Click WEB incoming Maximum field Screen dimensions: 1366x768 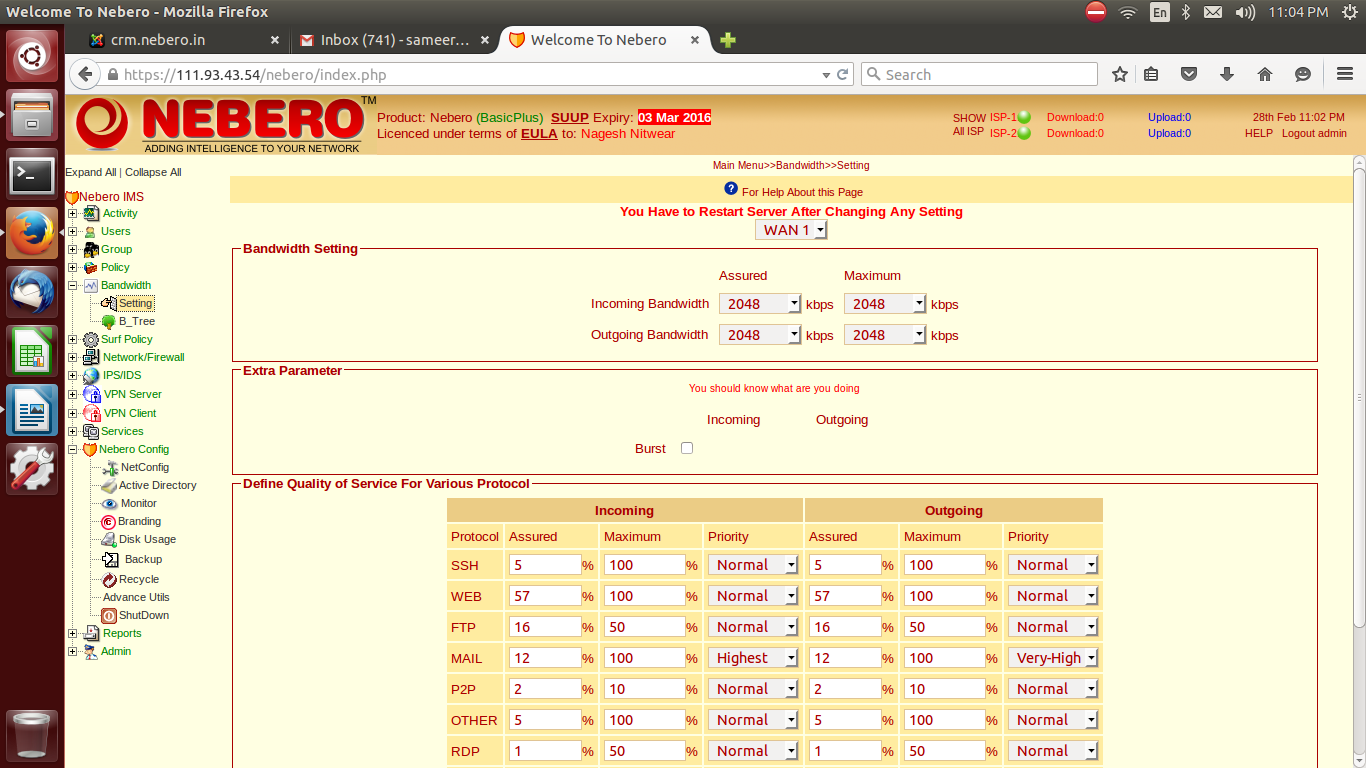coord(645,596)
